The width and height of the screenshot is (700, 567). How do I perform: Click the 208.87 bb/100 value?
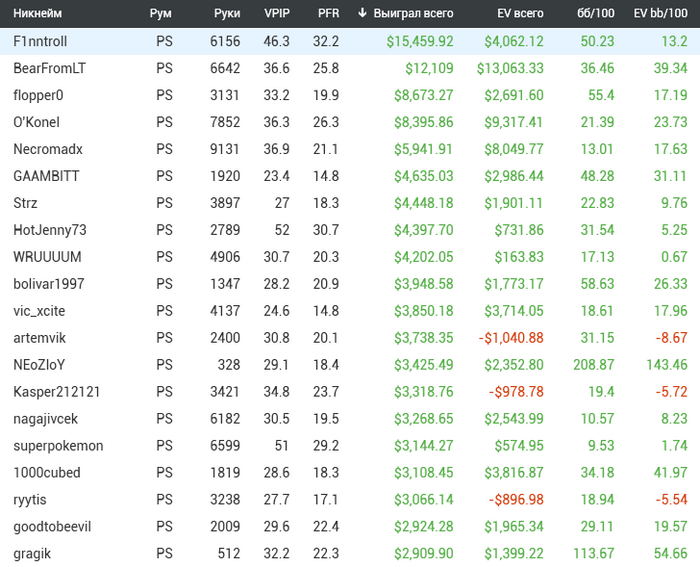[x=594, y=365]
